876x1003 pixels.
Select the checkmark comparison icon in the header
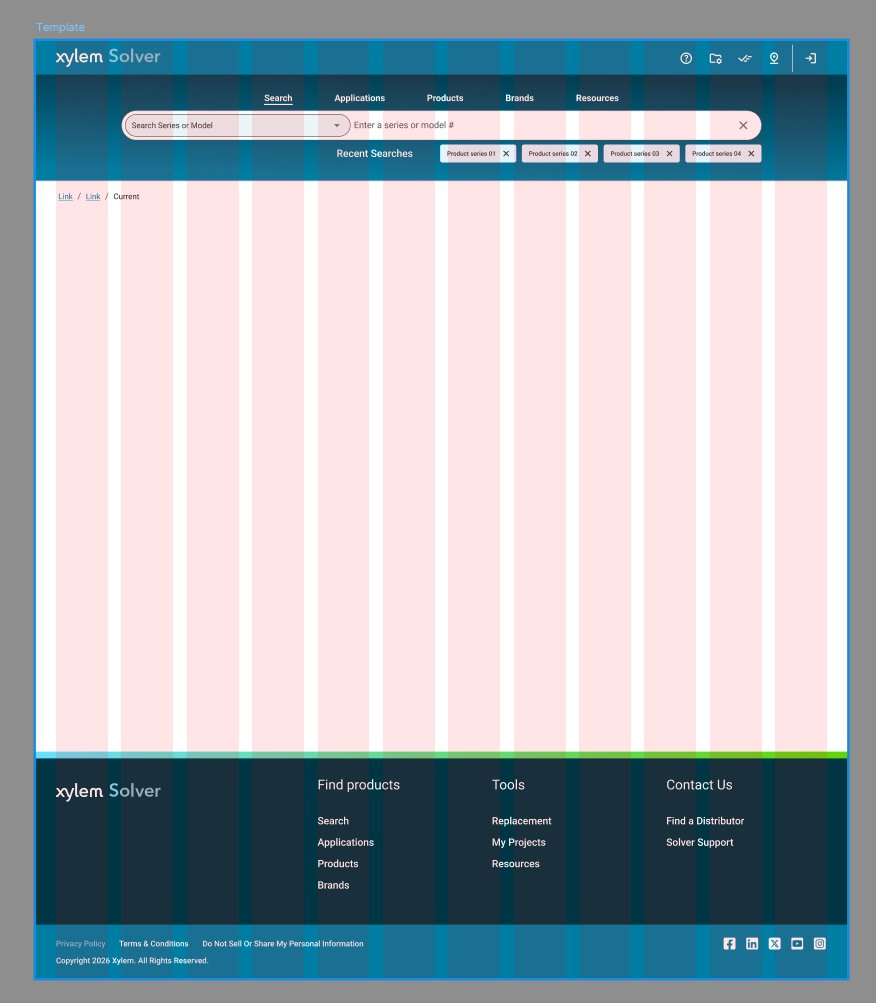click(x=744, y=58)
